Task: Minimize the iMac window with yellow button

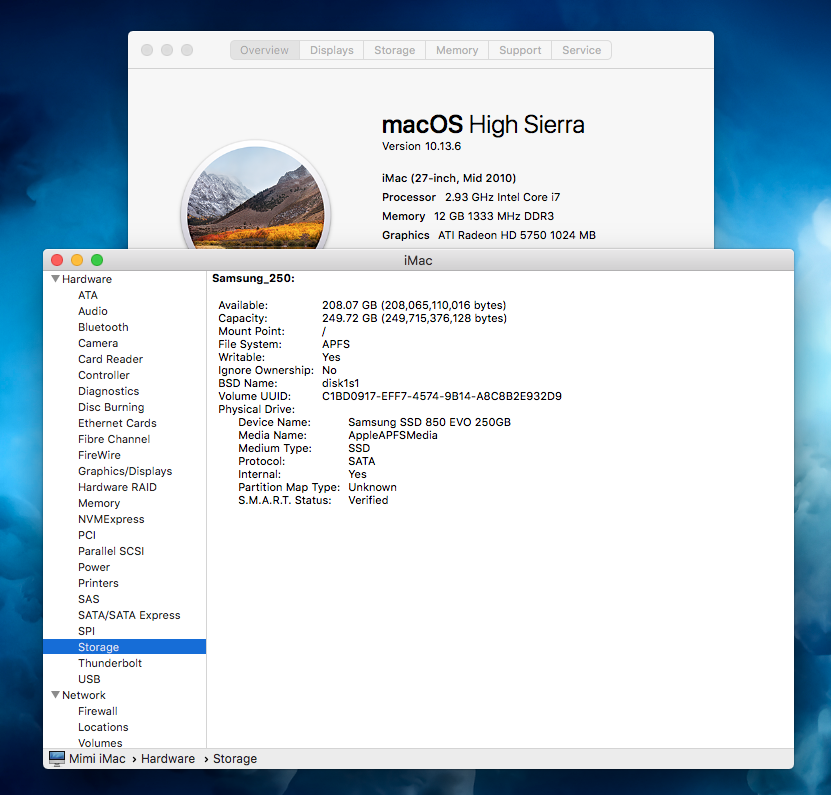Action: [x=77, y=260]
